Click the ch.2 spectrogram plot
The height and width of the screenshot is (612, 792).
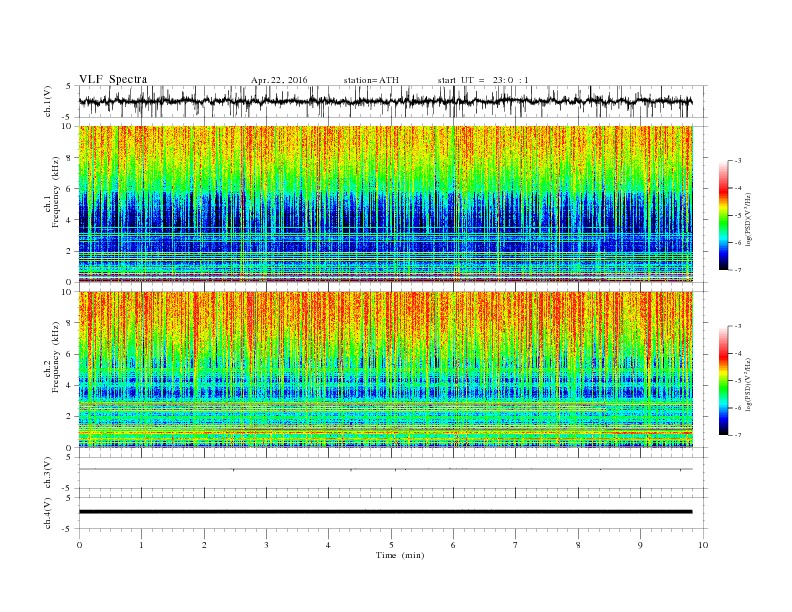pyautogui.click(x=386, y=369)
